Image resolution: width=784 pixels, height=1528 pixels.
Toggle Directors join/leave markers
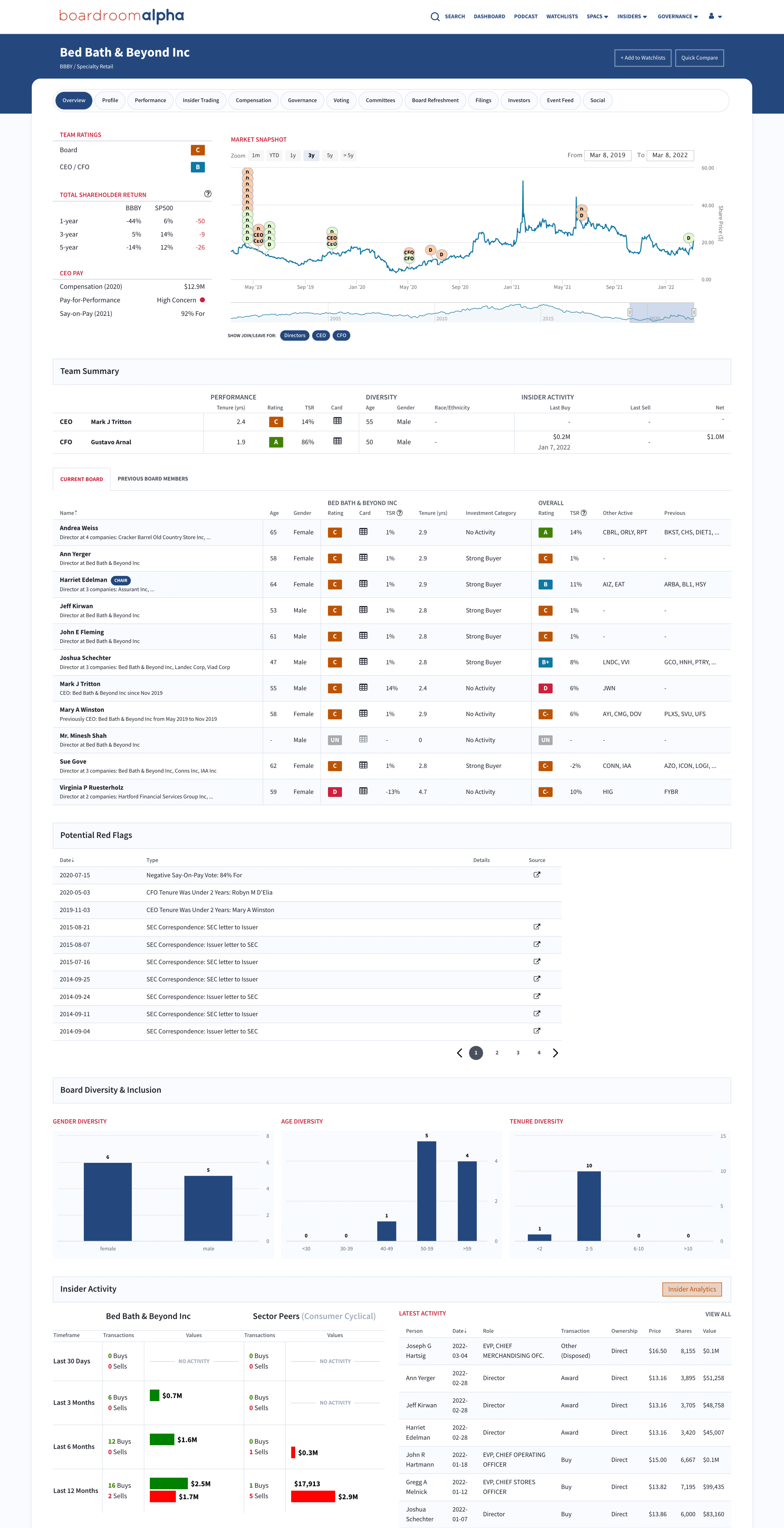pos(295,336)
